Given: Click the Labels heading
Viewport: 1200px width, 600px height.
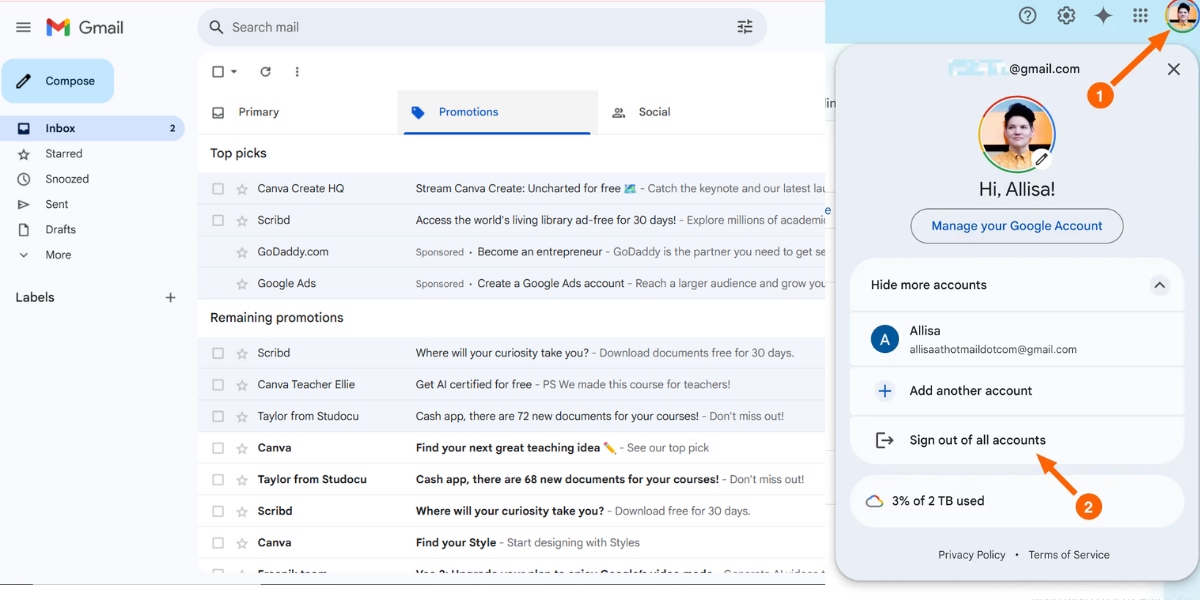Looking at the screenshot, I should pos(35,298).
